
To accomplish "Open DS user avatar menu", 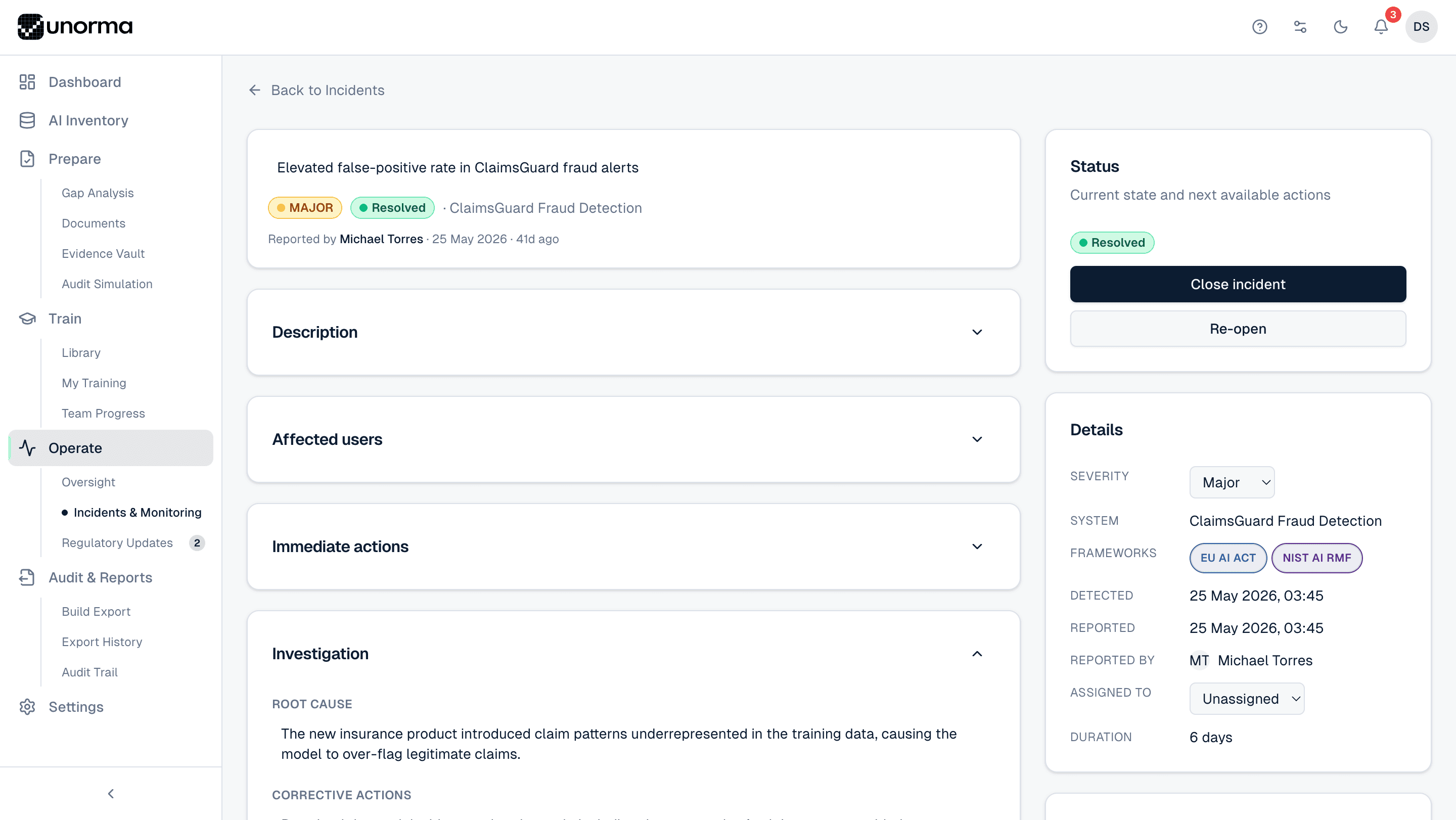I will tap(1421, 27).
